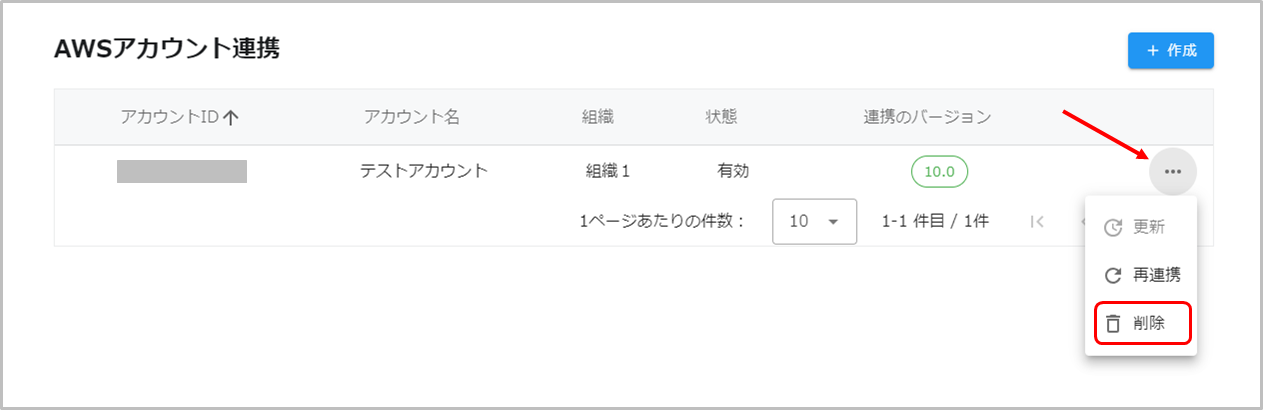Select the テストアカウント account name cell
The width and height of the screenshot is (1263, 410).
tap(424, 171)
